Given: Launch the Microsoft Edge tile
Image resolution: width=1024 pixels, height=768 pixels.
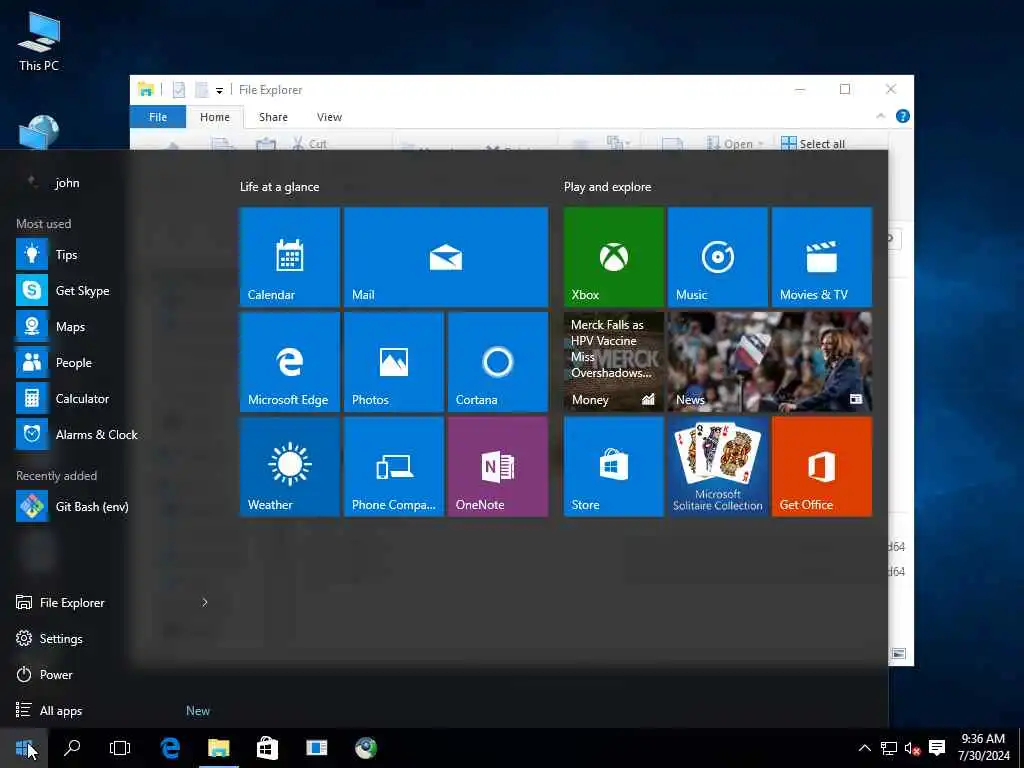Looking at the screenshot, I should (x=289, y=362).
